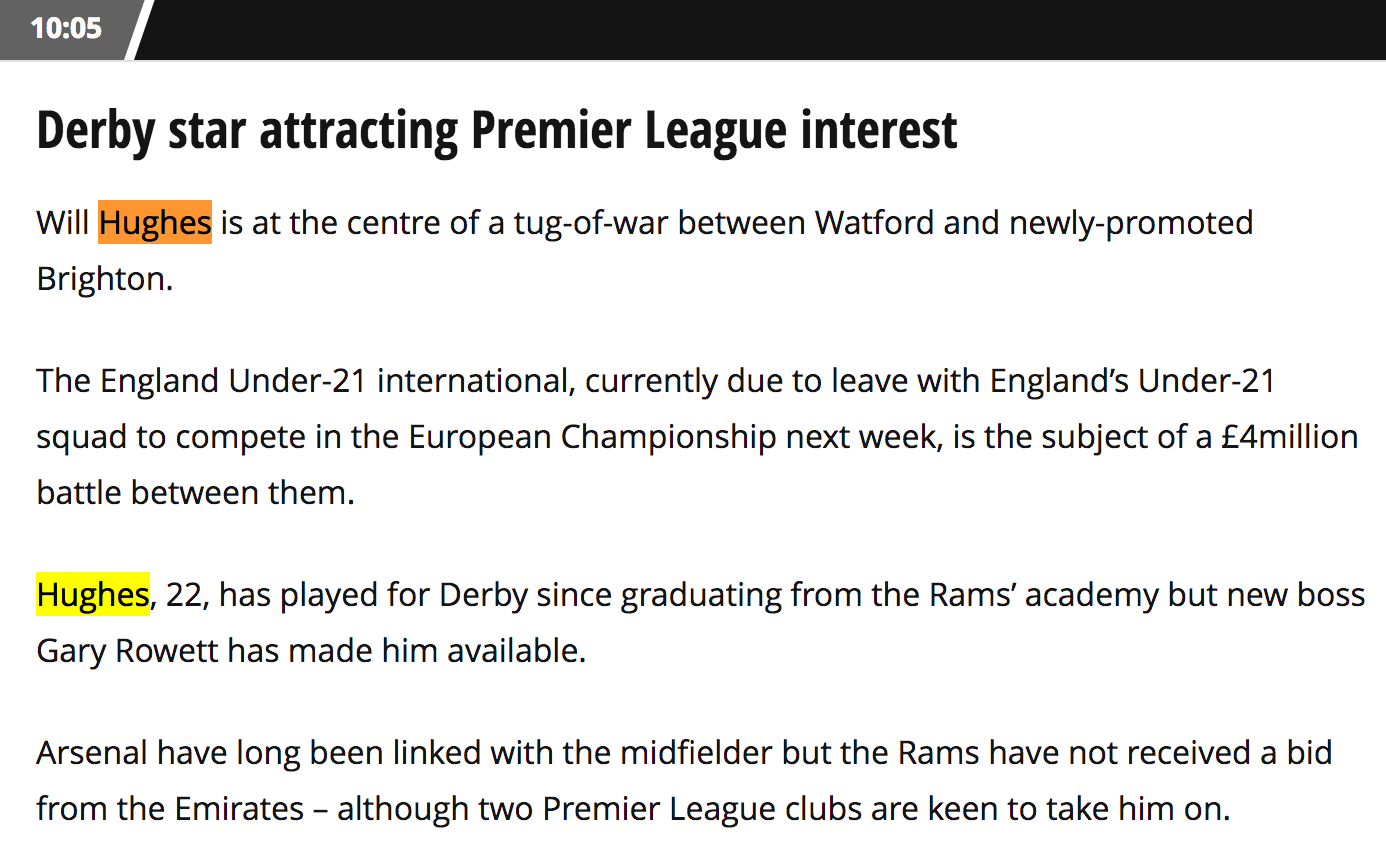Click 'Brighton.' at start of second line

(x=105, y=278)
